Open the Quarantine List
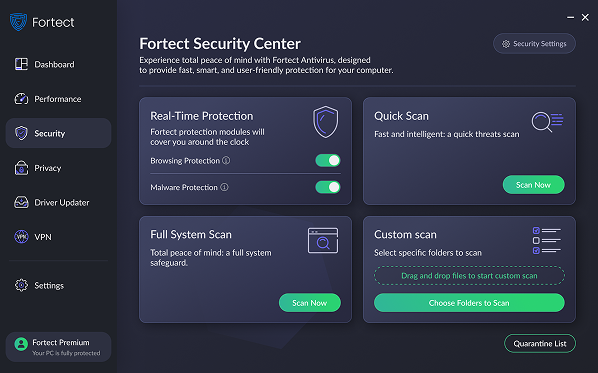Image resolution: width=598 pixels, height=373 pixels. (x=540, y=344)
